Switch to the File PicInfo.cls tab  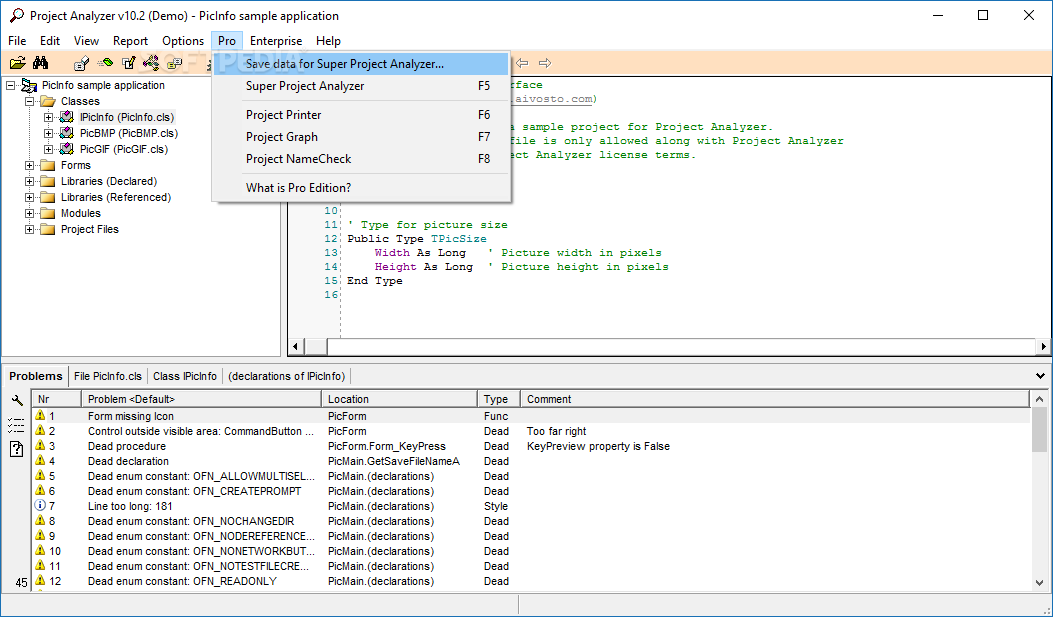[x=108, y=376]
